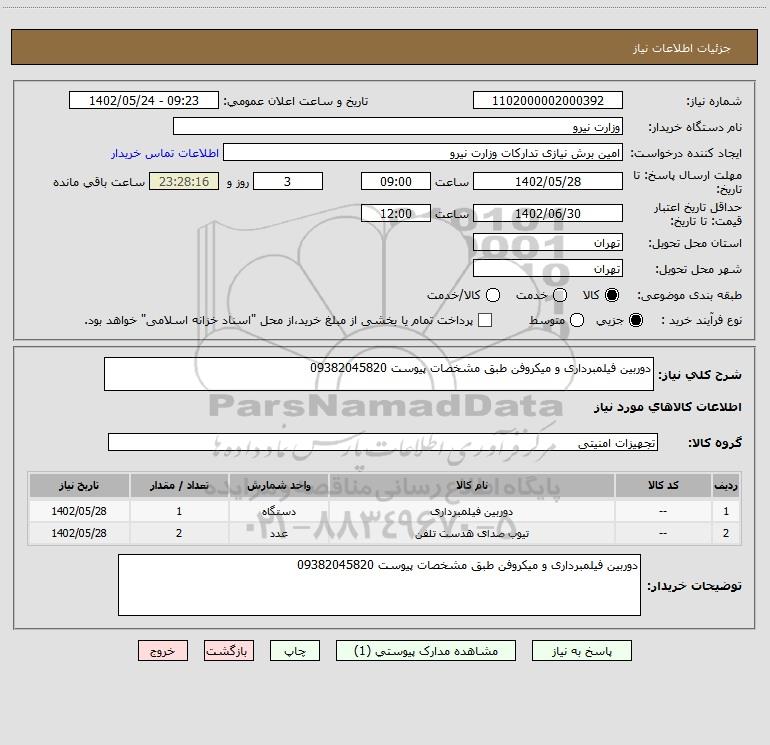Click the گروه کالا field تجهیزات امنیتی
Viewport: 770px width, 745px height.
pyautogui.click(x=383, y=442)
